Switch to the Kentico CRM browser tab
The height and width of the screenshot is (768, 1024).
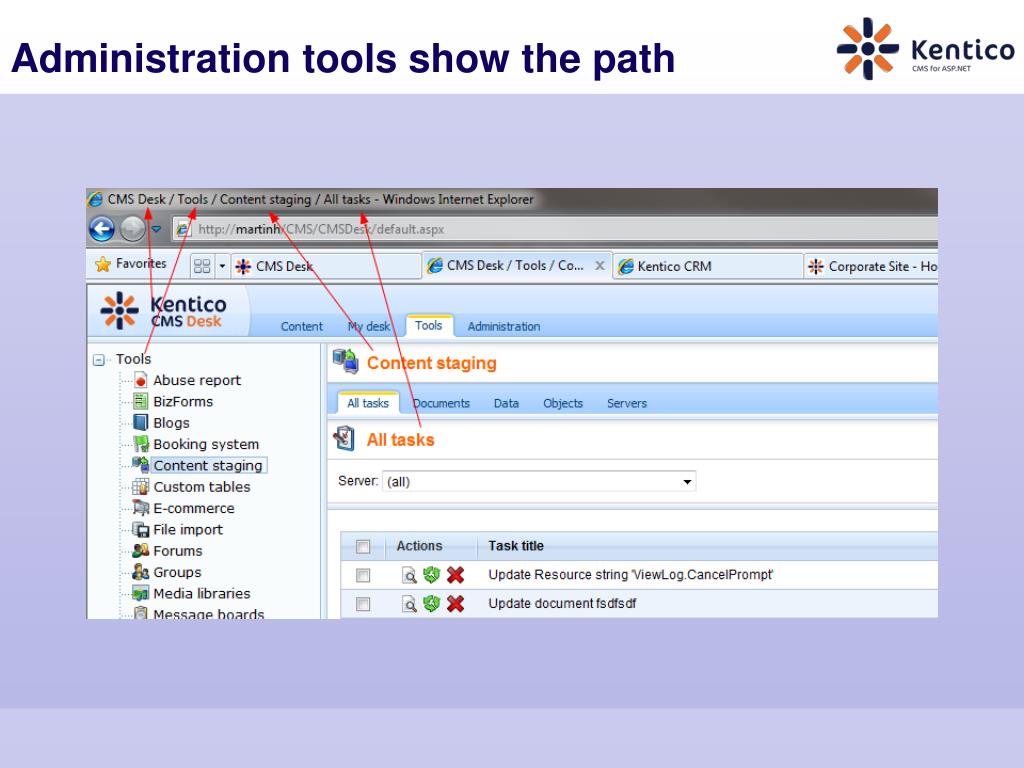[x=708, y=266]
